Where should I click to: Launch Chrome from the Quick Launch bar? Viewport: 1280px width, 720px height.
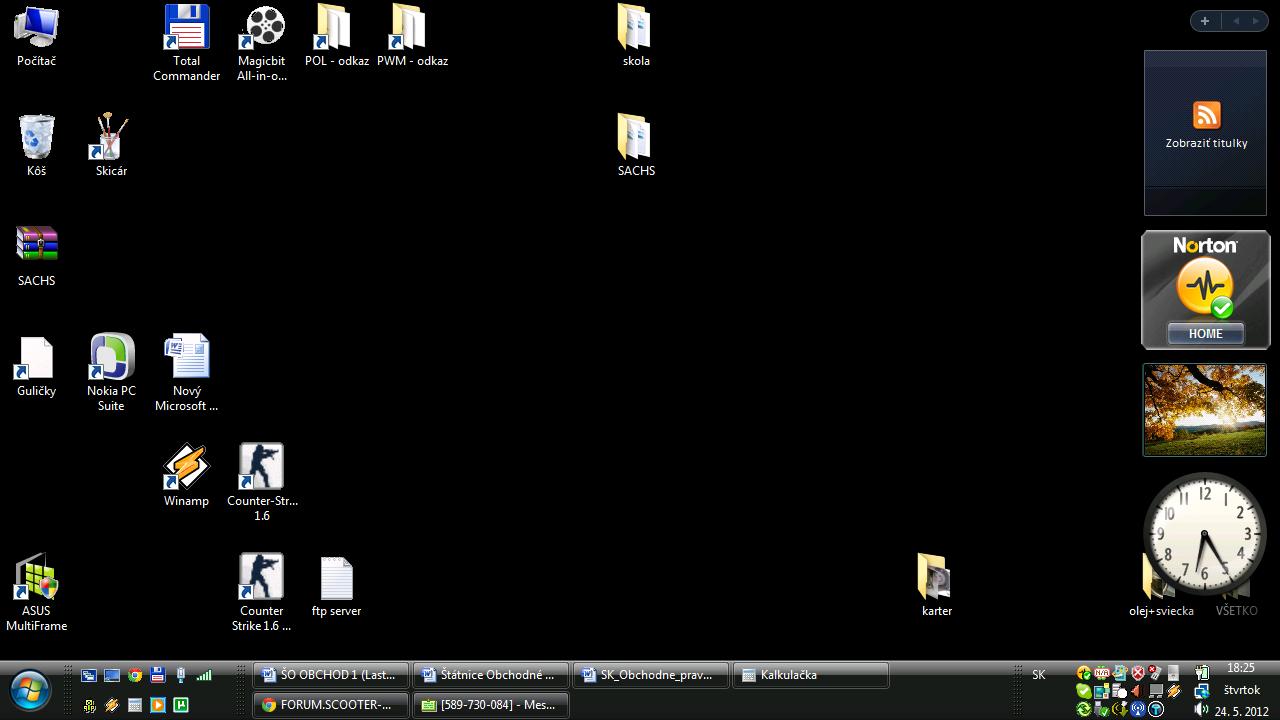[135, 675]
